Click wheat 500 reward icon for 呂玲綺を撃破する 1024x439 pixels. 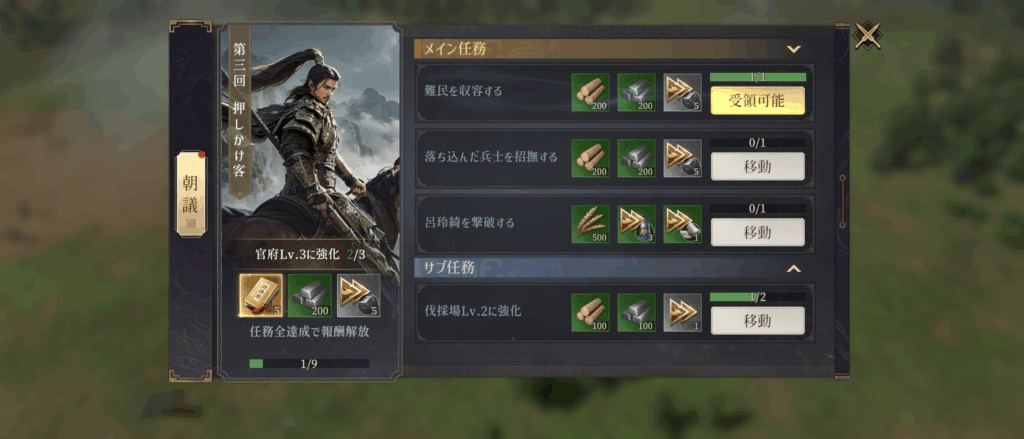point(590,224)
